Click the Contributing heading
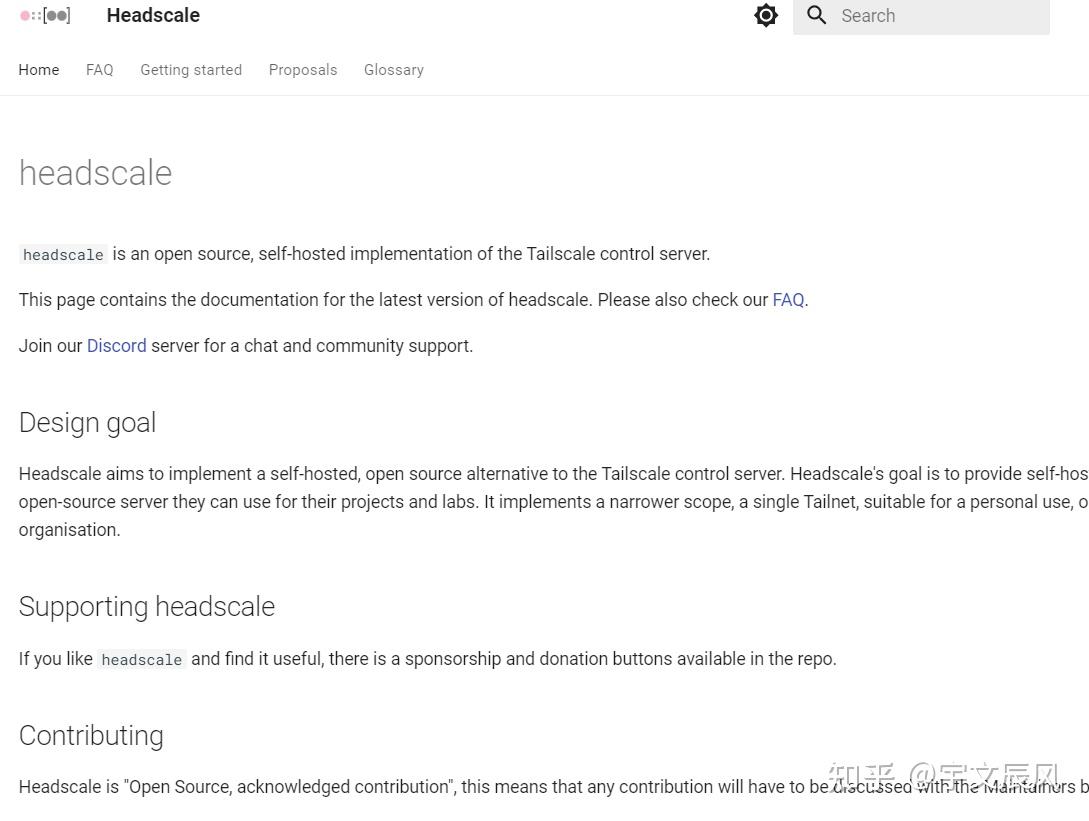 [x=91, y=736]
